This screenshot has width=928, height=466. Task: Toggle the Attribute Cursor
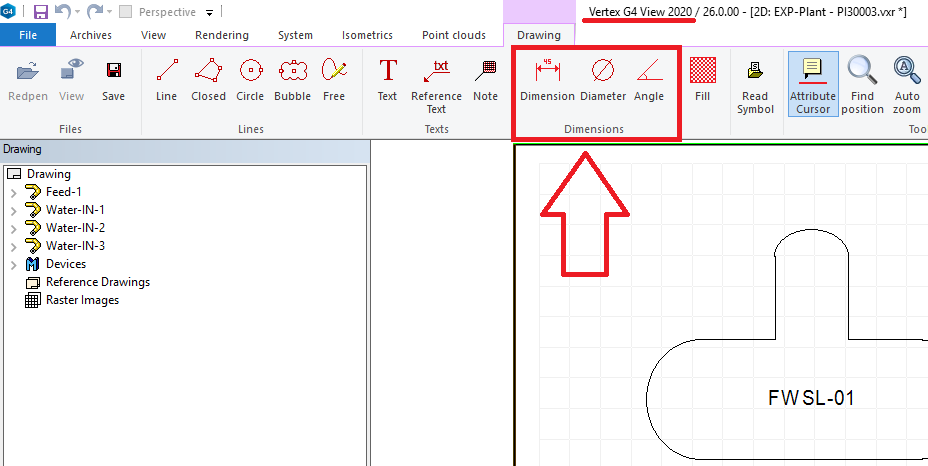(812, 84)
